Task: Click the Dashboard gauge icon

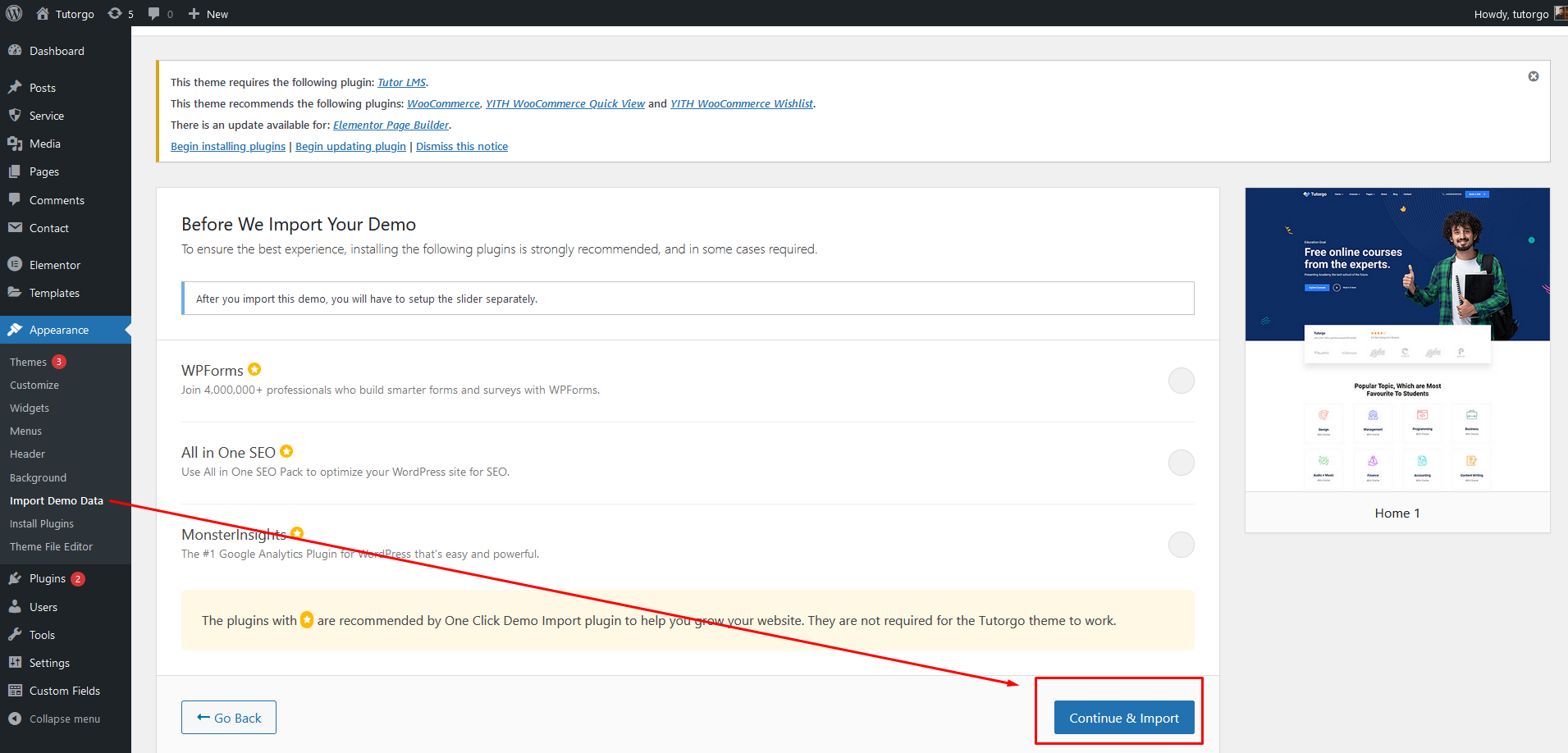Action: click(15, 50)
